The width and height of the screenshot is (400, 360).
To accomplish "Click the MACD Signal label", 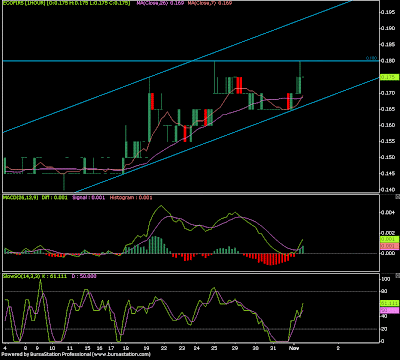I will pos(89,197).
